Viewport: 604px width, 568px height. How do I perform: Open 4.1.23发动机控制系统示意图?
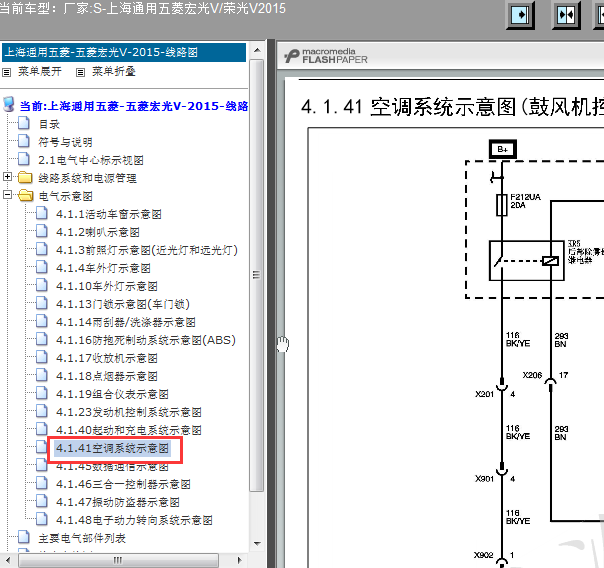[129, 412]
